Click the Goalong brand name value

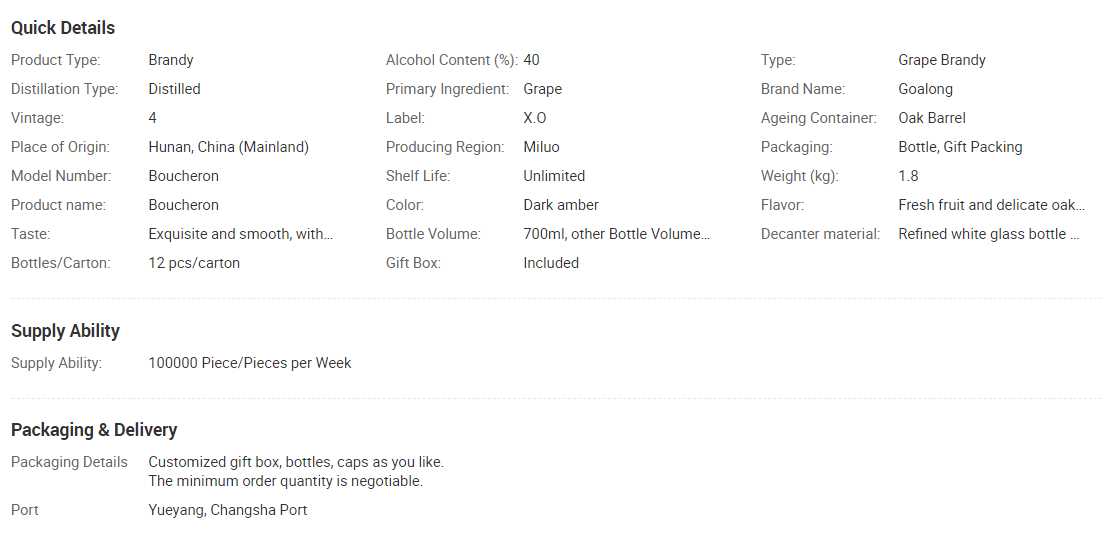coord(925,89)
